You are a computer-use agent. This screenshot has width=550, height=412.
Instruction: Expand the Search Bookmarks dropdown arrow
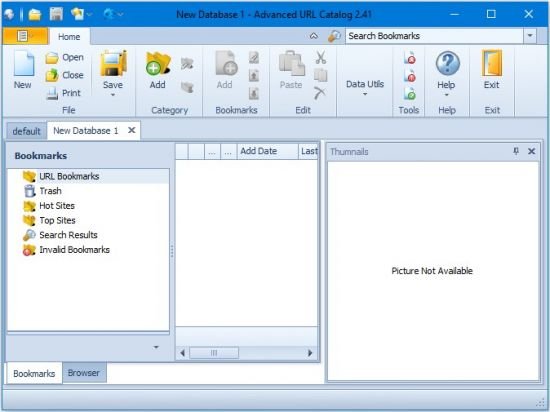point(530,36)
